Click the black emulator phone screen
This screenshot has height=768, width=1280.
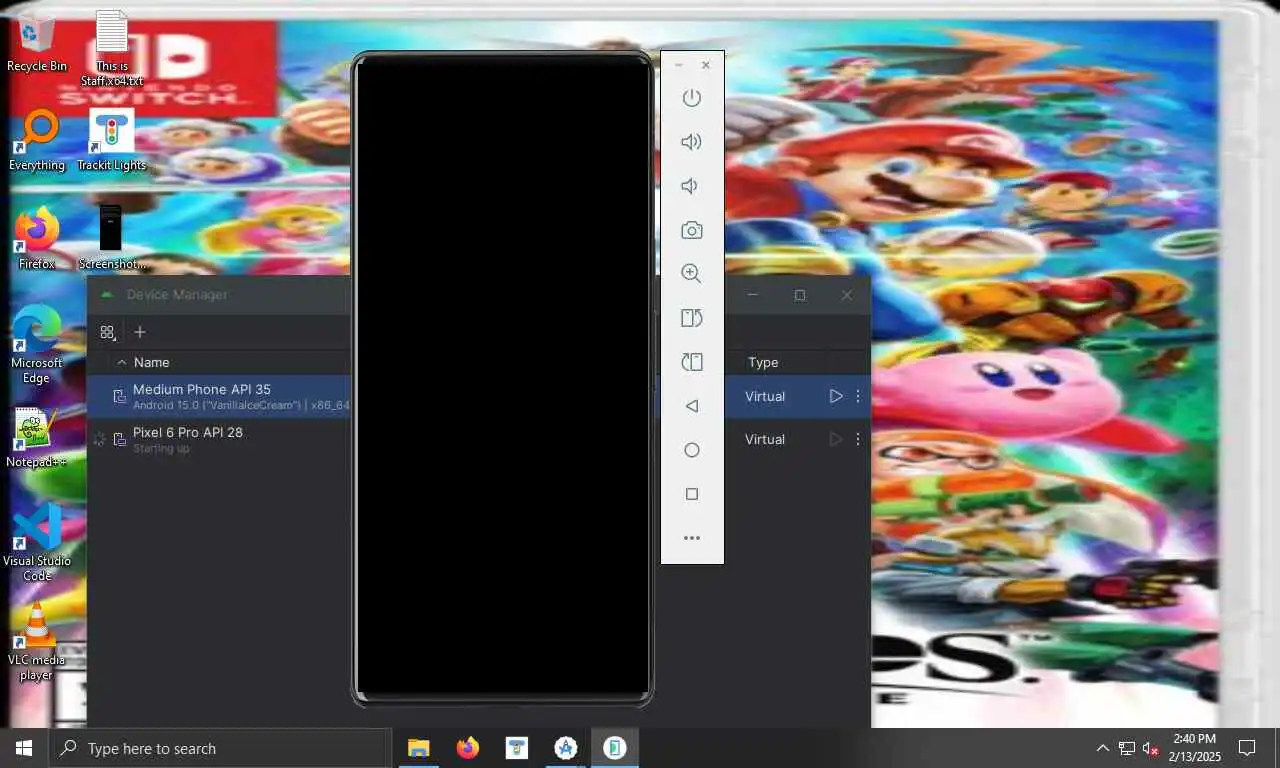(x=503, y=378)
